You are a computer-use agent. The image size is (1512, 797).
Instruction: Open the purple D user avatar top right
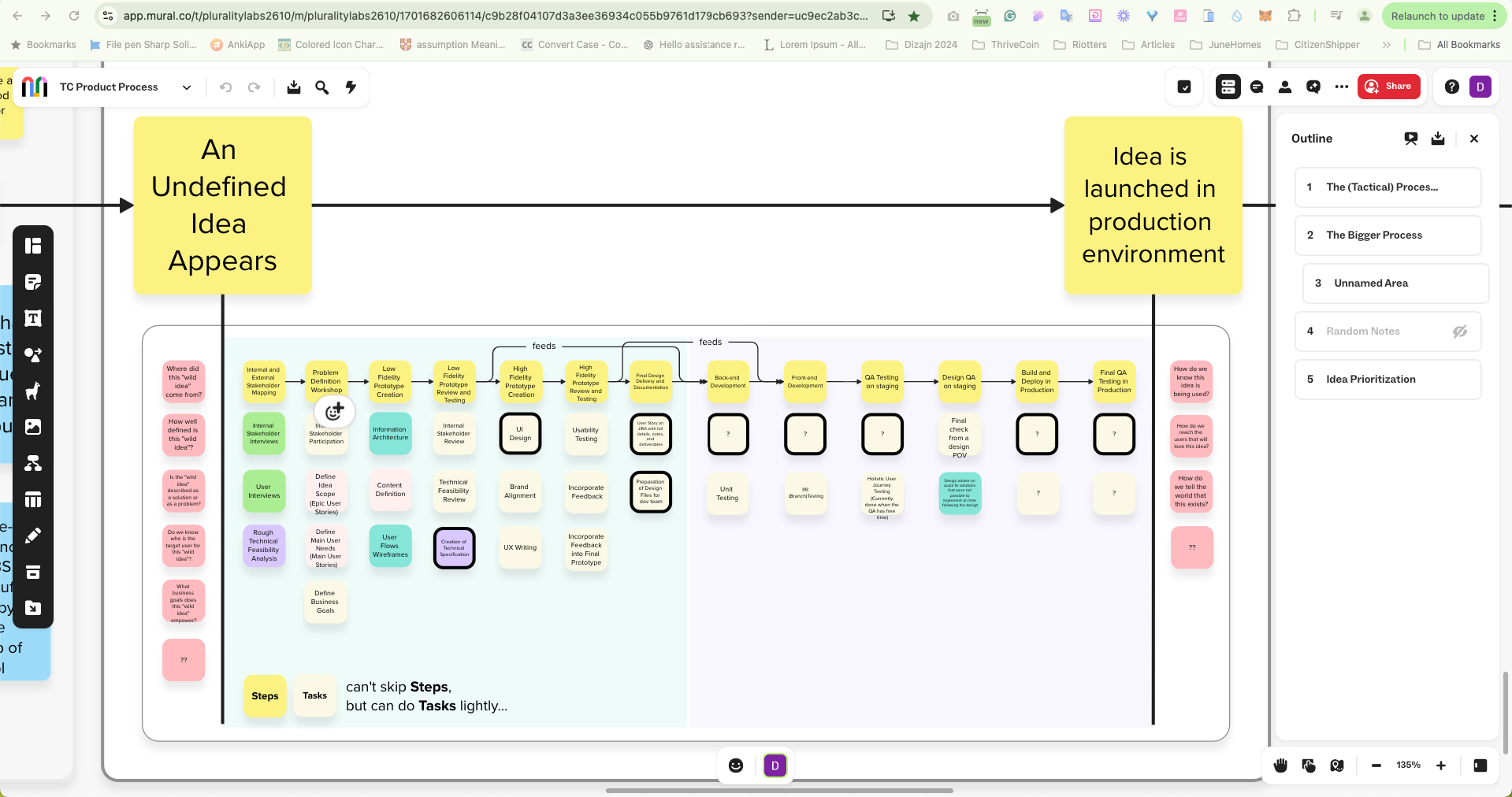click(x=1480, y=87)
